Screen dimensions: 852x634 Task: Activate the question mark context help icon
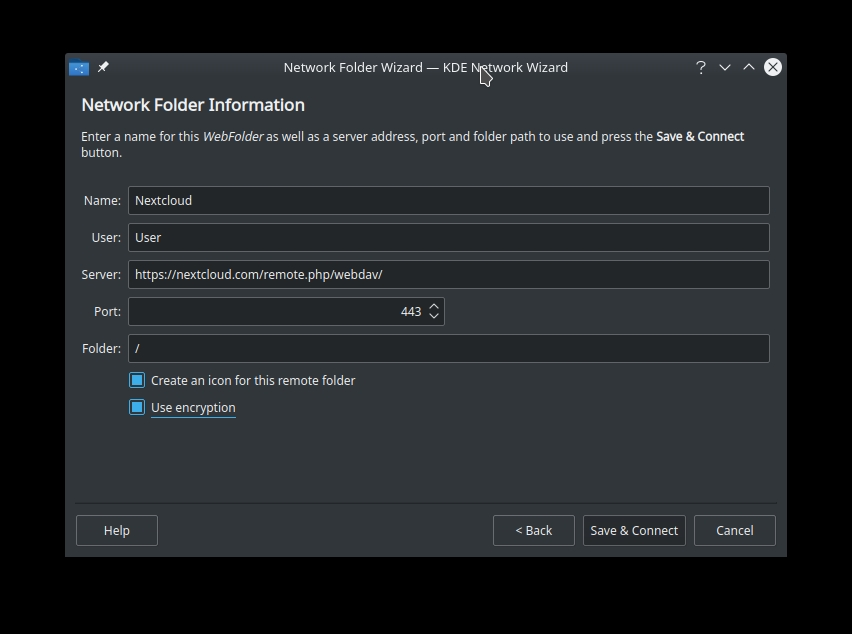700,67
